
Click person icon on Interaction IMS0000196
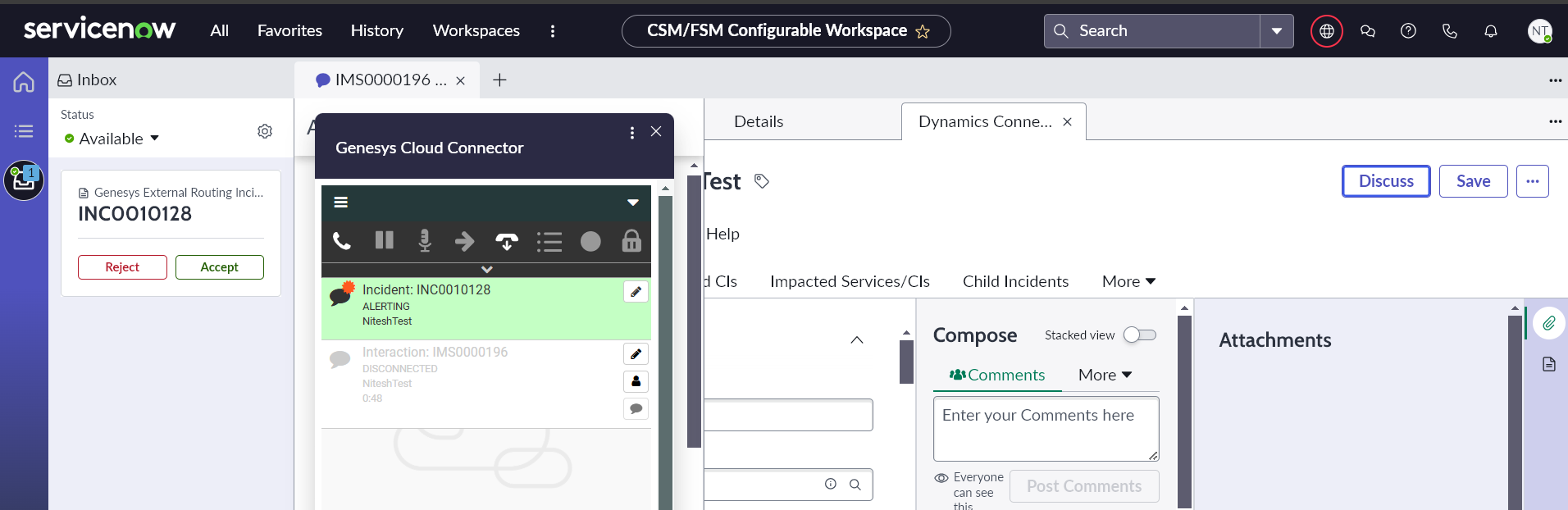[636, 381]
